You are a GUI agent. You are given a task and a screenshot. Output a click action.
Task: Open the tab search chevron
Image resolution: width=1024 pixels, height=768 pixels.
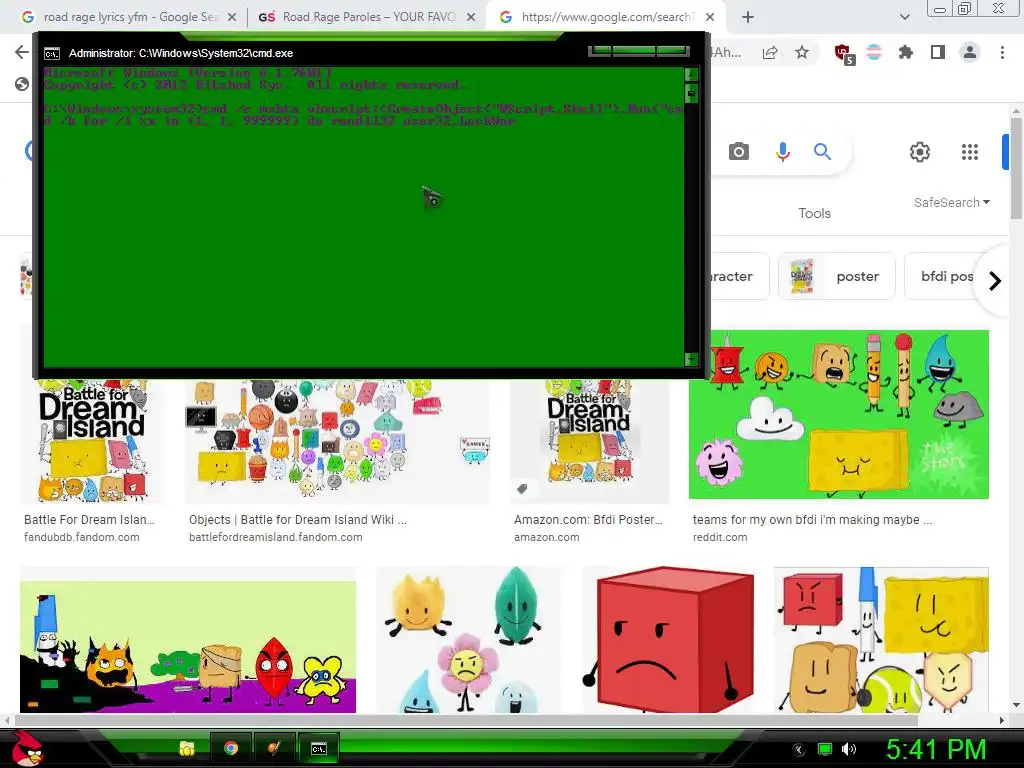click(x=904, y=18)
